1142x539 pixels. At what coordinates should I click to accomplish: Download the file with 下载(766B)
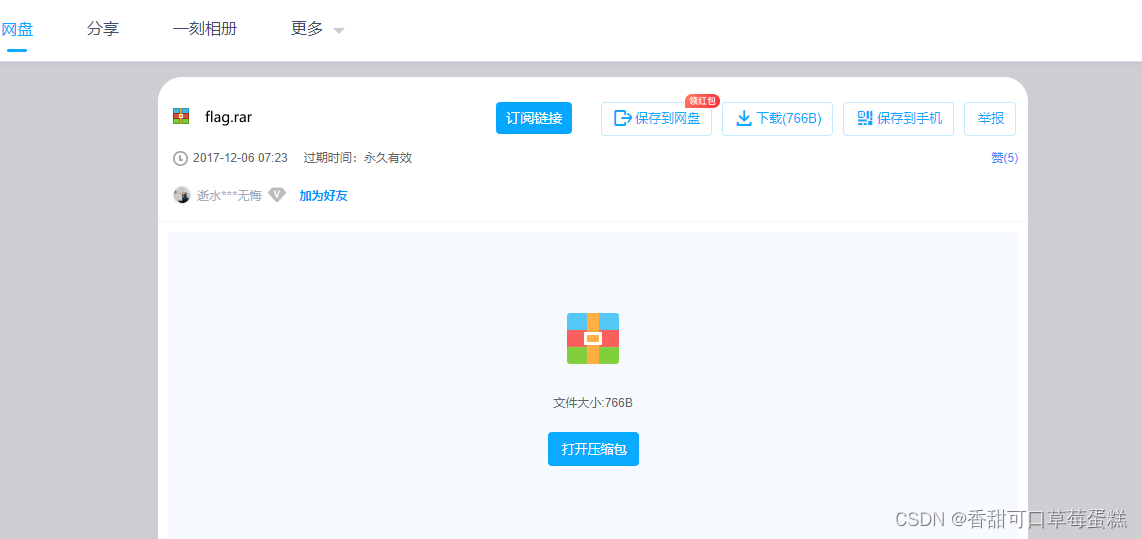[777, 119]
